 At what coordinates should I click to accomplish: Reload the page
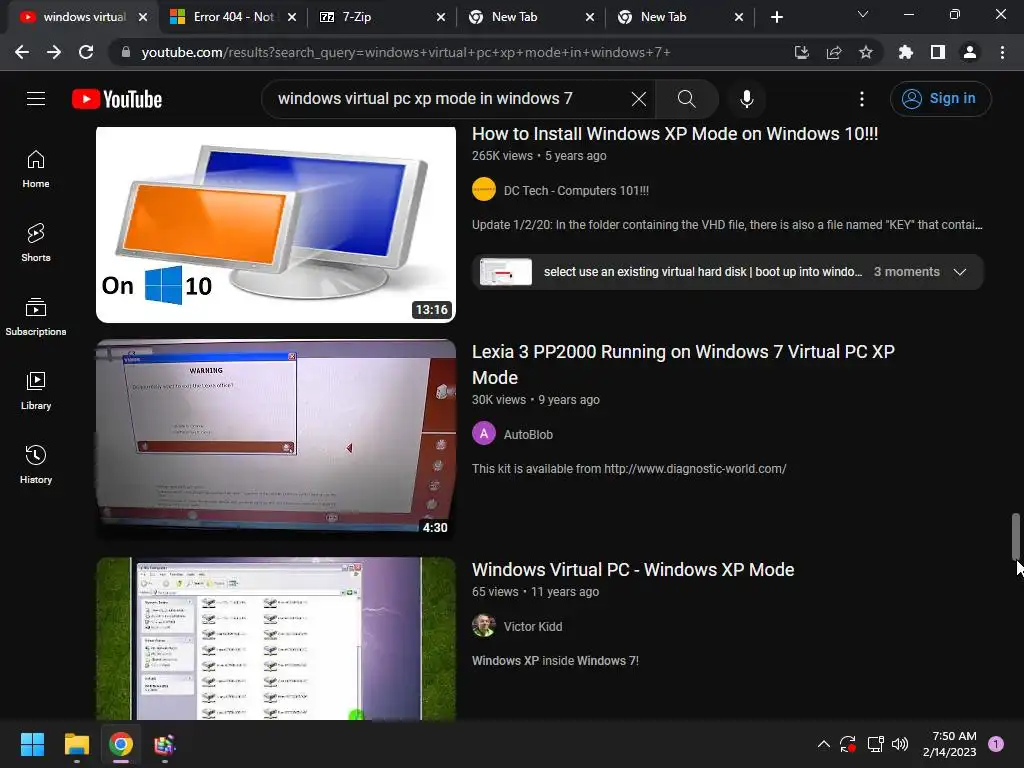click(x=86, y=52)
